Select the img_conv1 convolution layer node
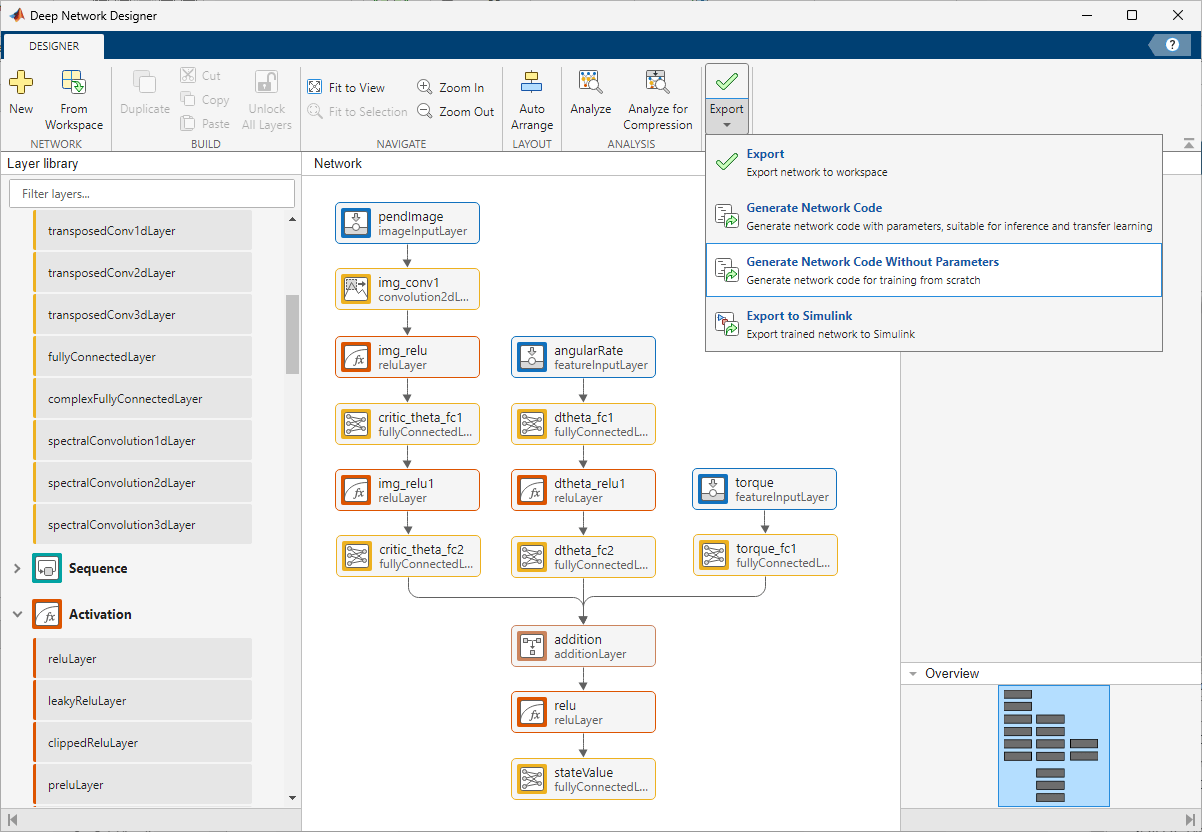 pyautogui.click(x=407, y=289)
